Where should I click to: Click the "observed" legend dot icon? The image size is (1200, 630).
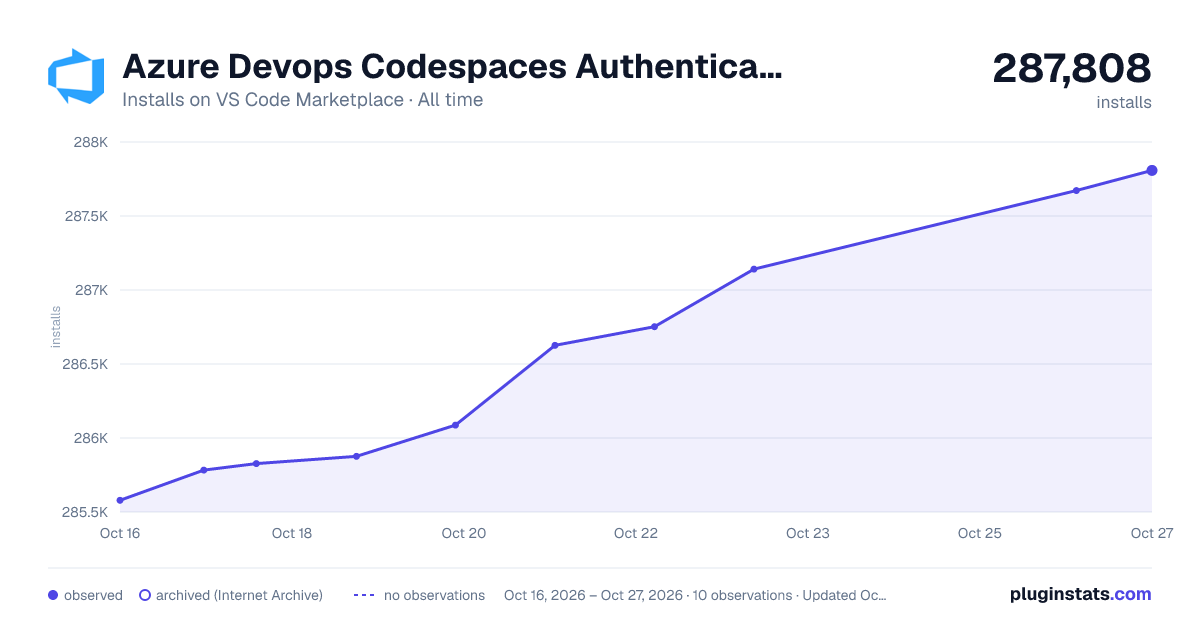[53, 595]
